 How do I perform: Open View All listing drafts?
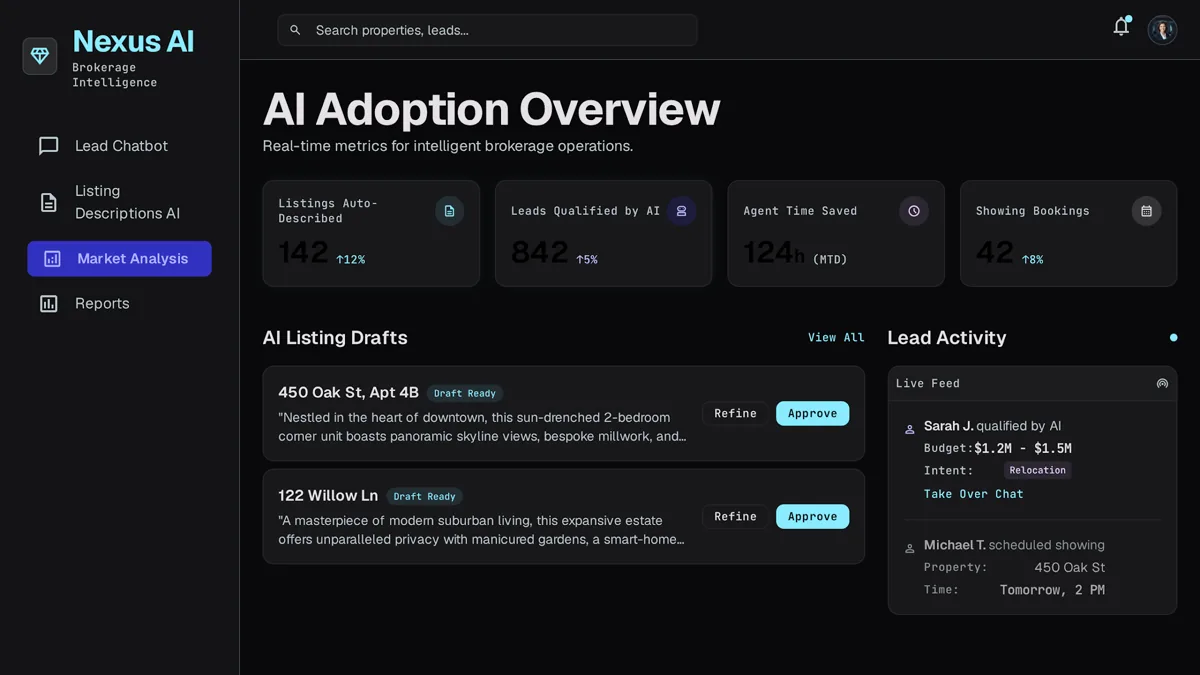point(836,338)
